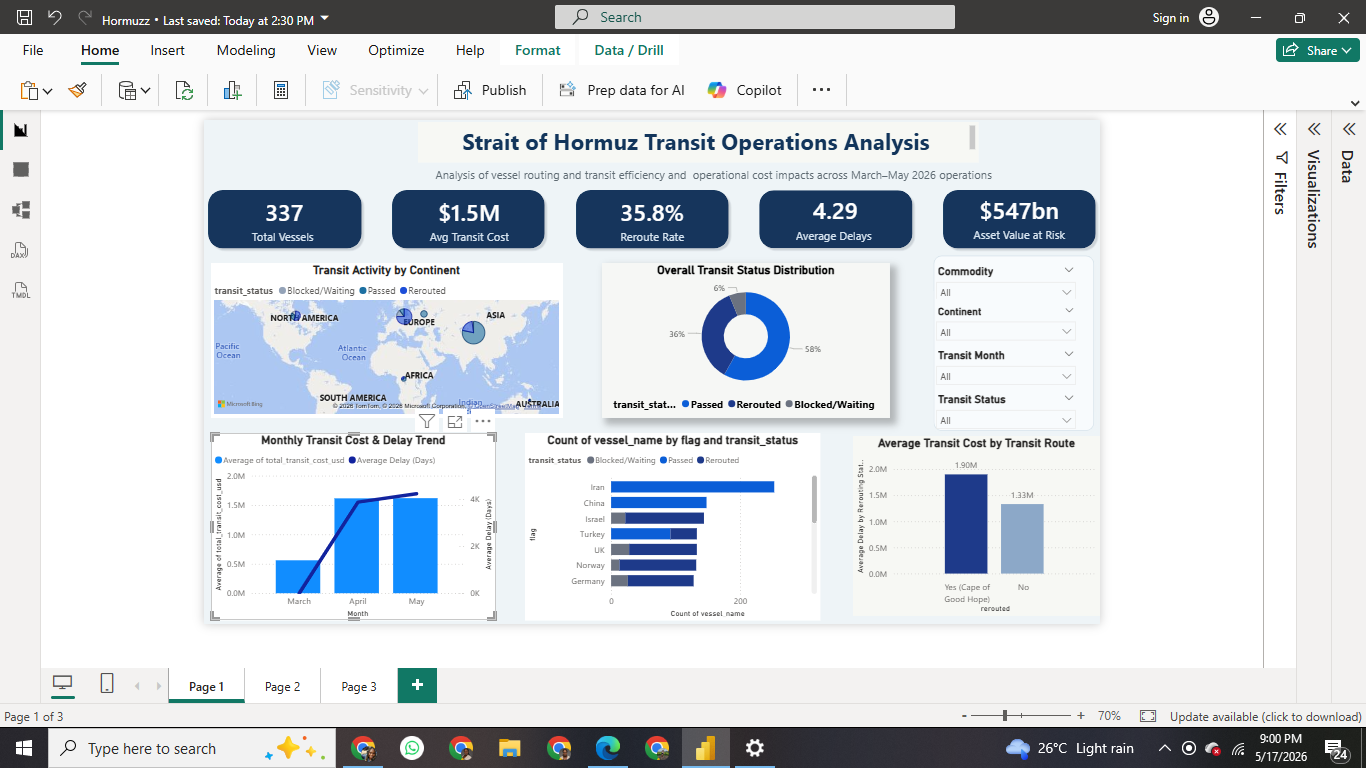Save the report with the floppy disk icon

[25, 18]
